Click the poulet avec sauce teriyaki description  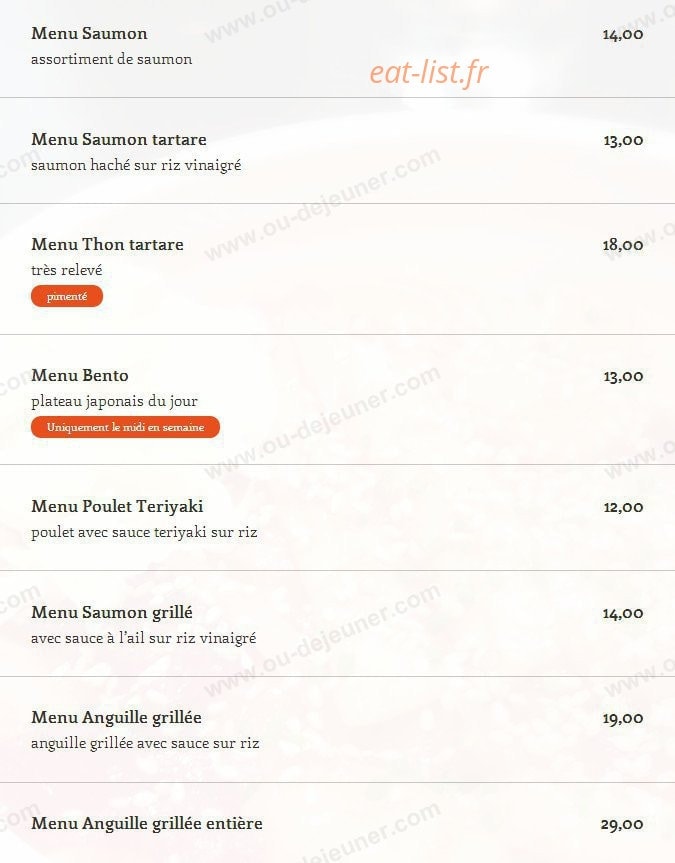click(144, 532)
